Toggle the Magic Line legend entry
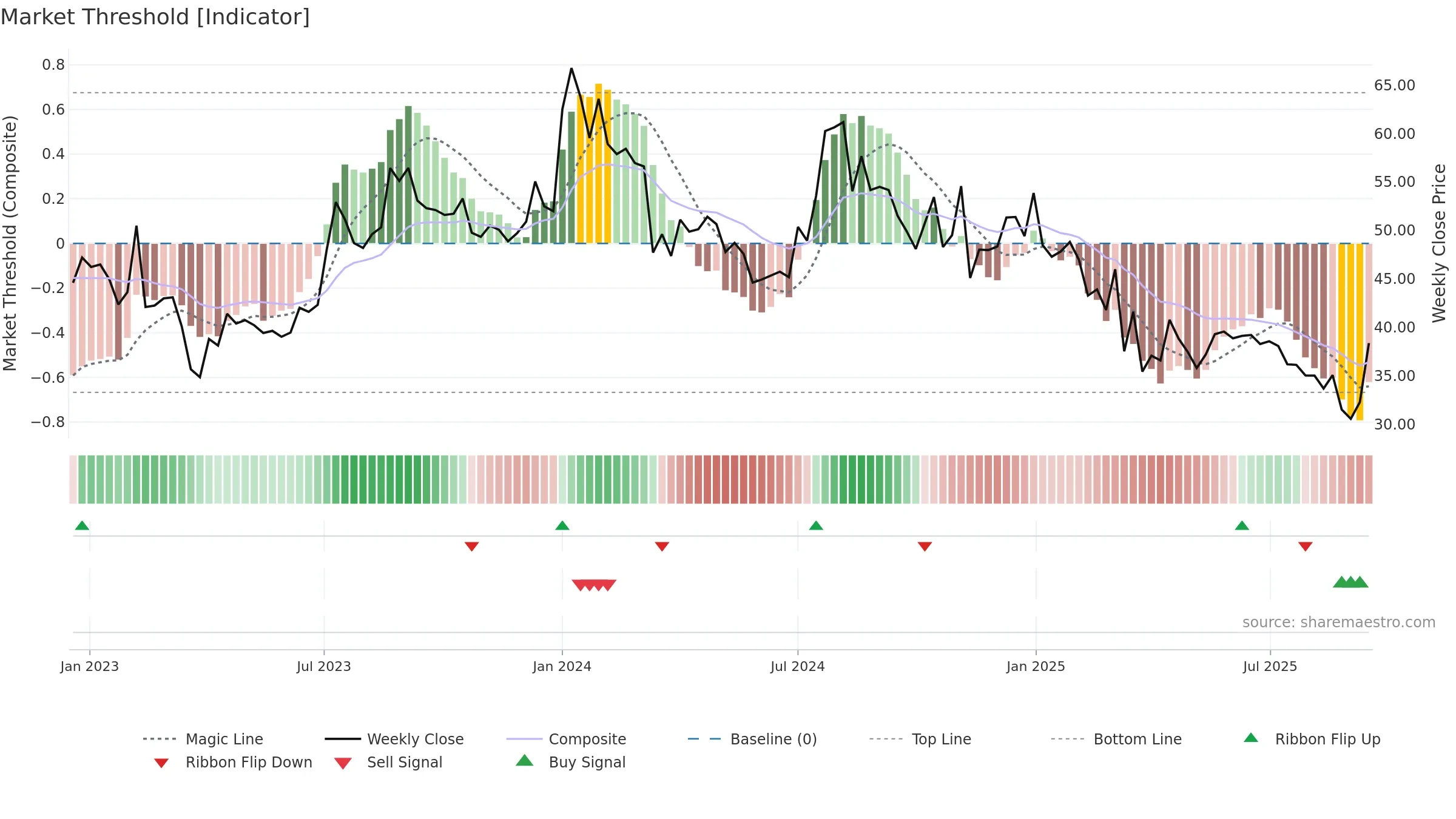1456x819 pixels. click(203, 739)
